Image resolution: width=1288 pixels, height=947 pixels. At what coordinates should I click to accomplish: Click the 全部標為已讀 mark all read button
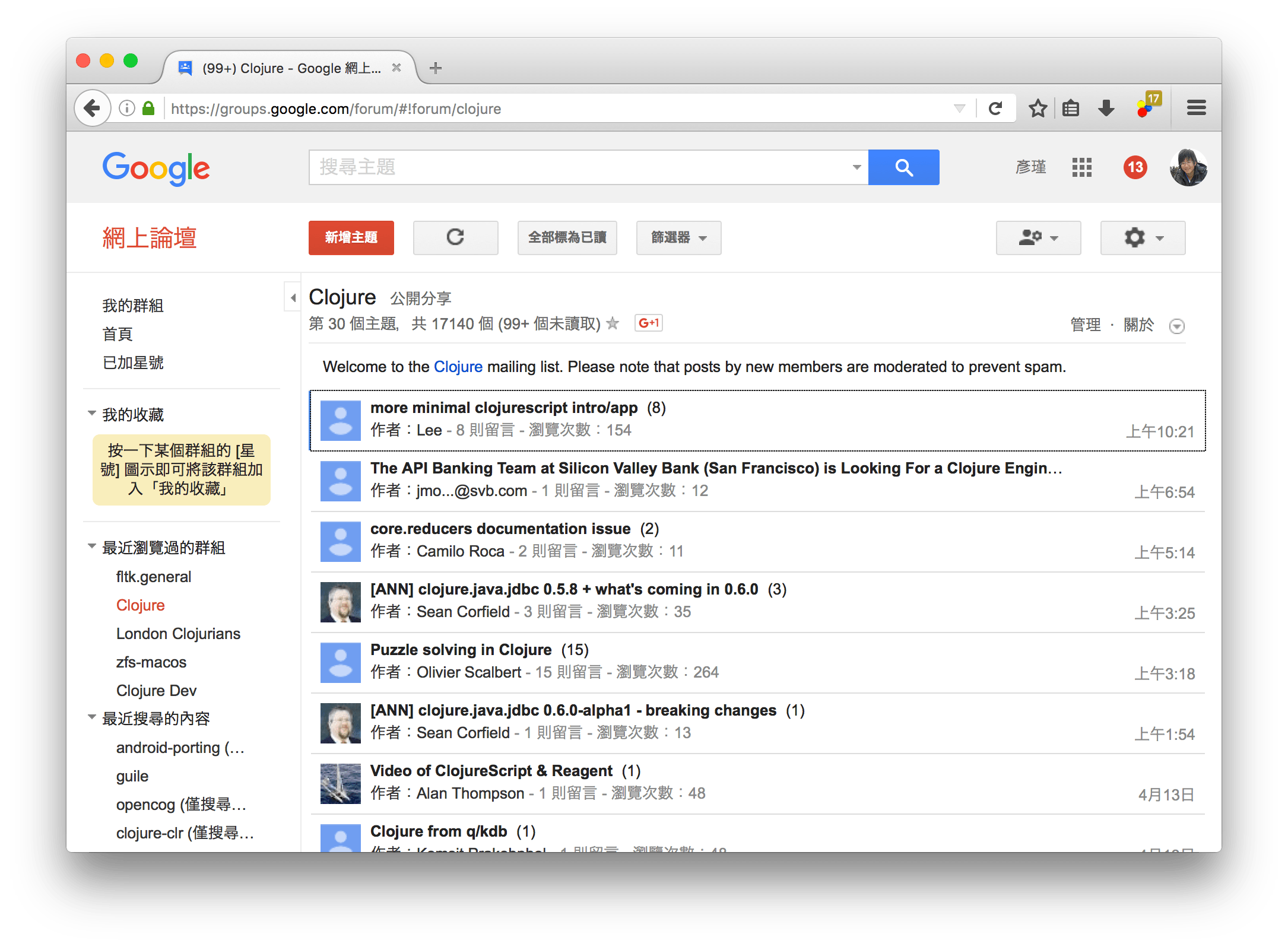point(567,238)
